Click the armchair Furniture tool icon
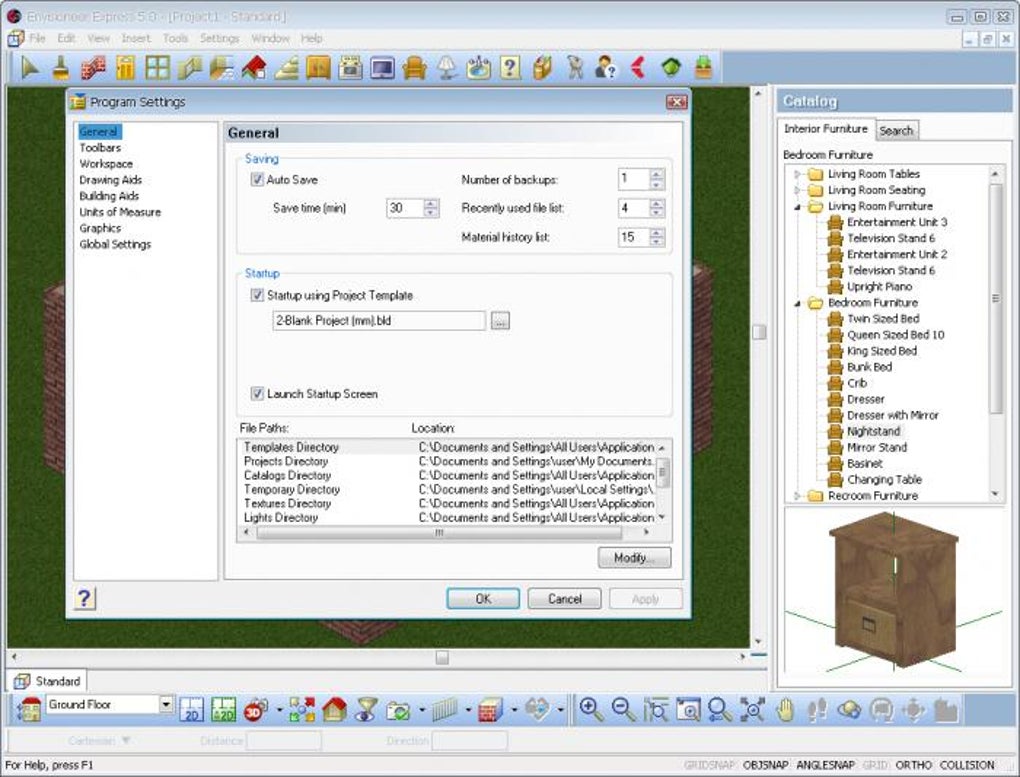 [414, 67]
